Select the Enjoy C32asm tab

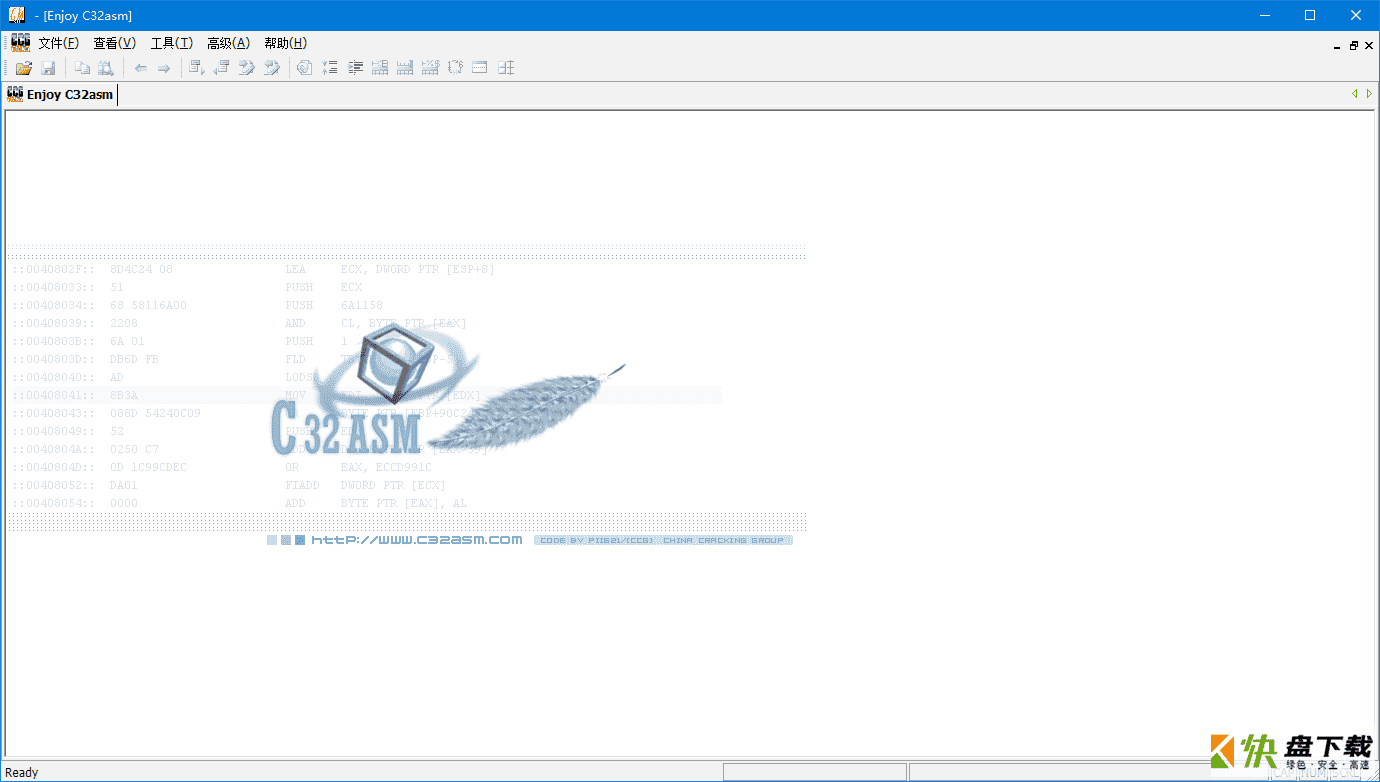(60, 95)
